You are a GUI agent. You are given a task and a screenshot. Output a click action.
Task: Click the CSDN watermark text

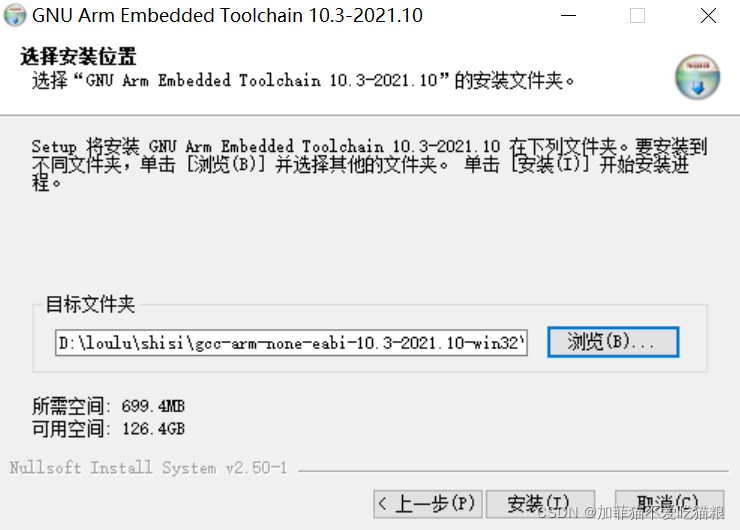pos(631,512)
